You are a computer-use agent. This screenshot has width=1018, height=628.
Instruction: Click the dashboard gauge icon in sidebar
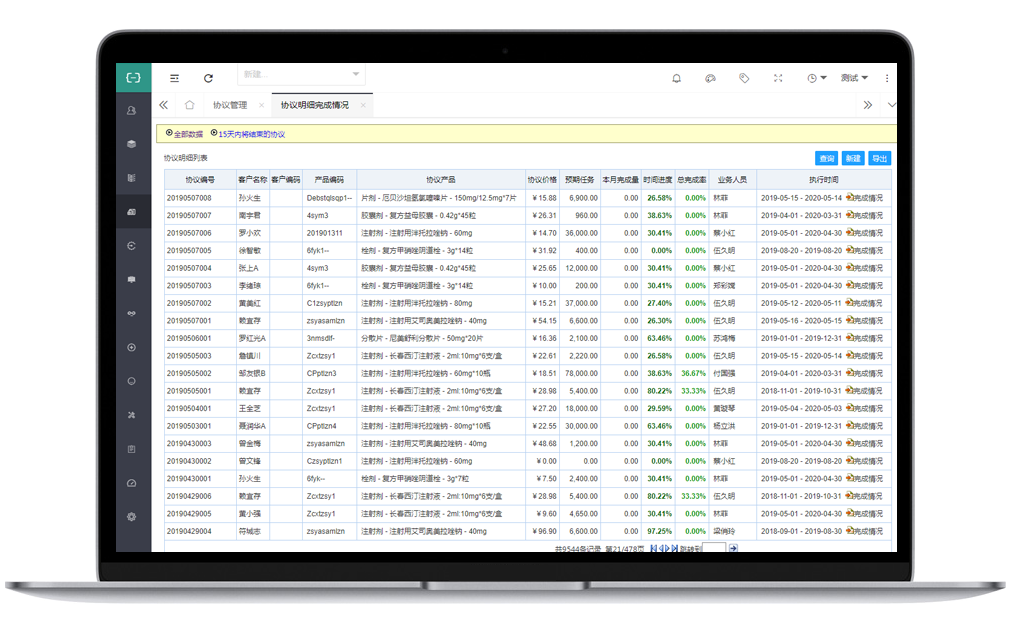(x=132, y=483)
